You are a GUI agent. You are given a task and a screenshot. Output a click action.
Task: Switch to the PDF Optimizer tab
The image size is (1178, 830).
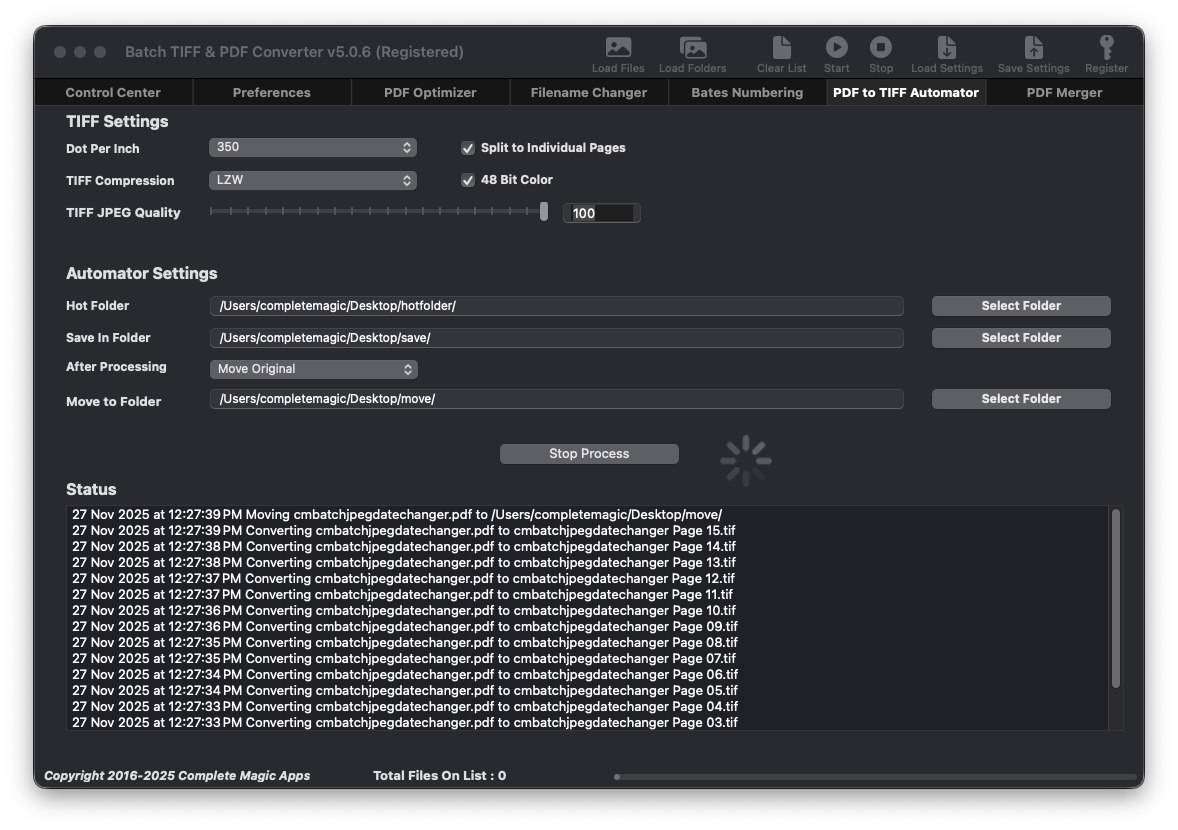click(x=430, y=93)
